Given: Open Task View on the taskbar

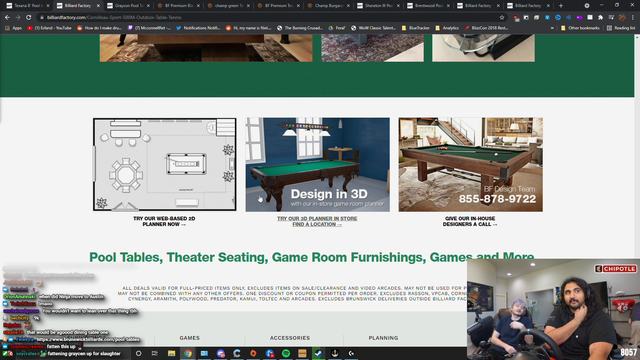Looking at the screenshot, I should click(x=155, y=353).
